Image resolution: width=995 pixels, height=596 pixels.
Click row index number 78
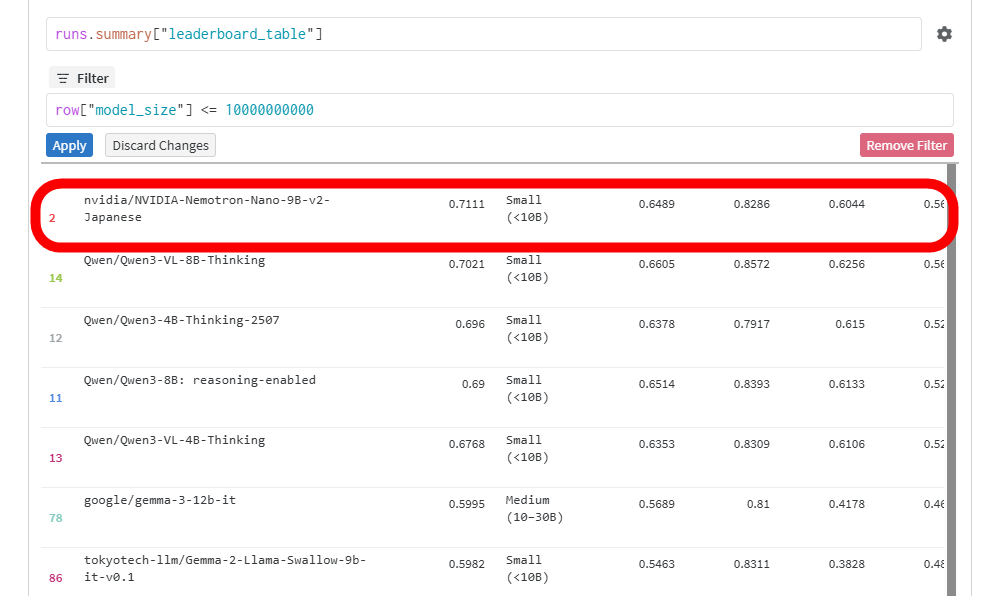click(56, 518)
